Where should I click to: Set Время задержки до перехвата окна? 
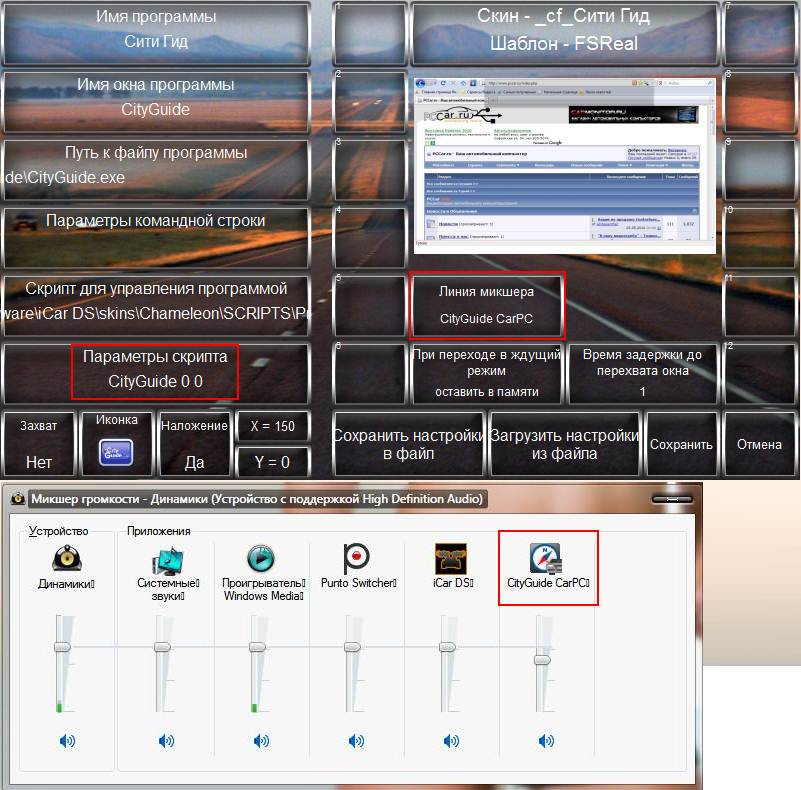642,374
